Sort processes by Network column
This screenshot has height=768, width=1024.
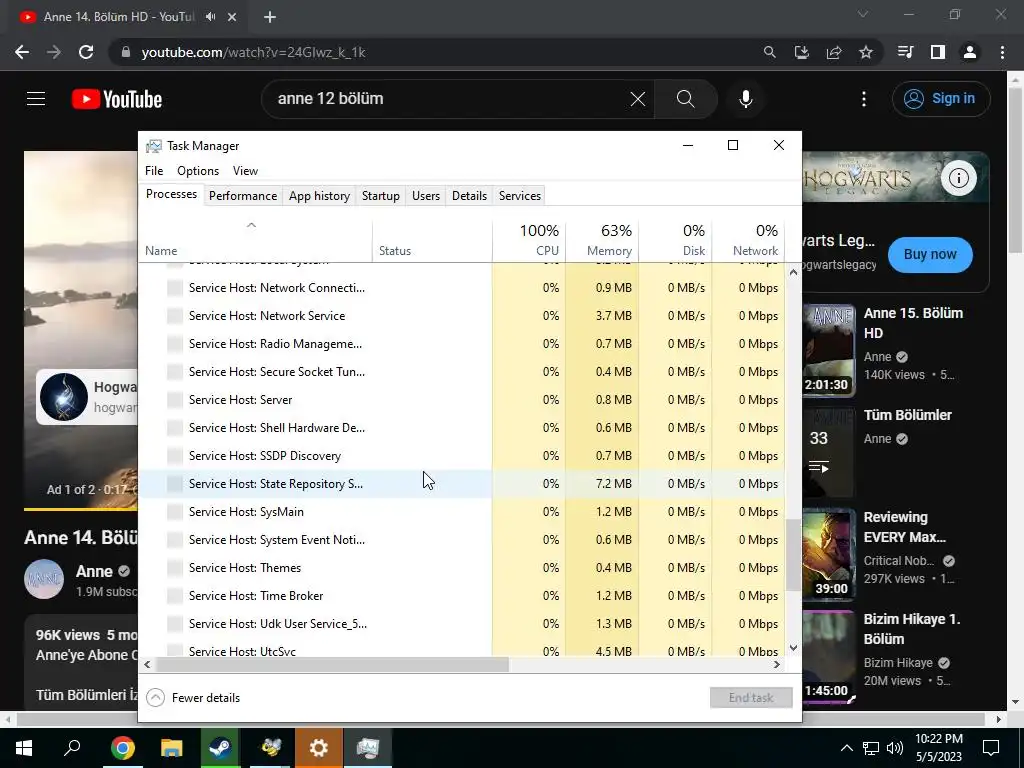click(x=748, y=240)
